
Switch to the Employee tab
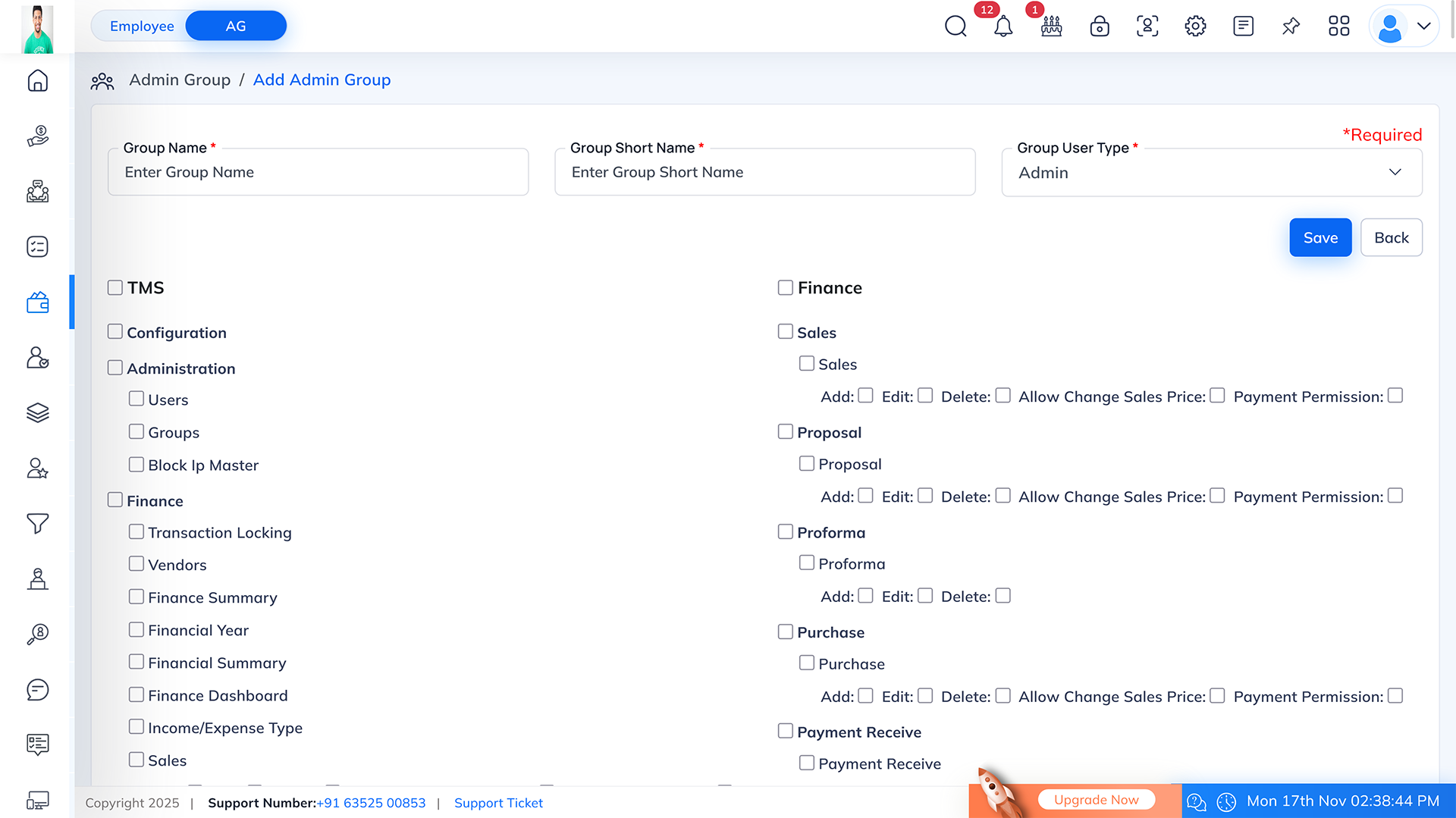click(142, 26)
